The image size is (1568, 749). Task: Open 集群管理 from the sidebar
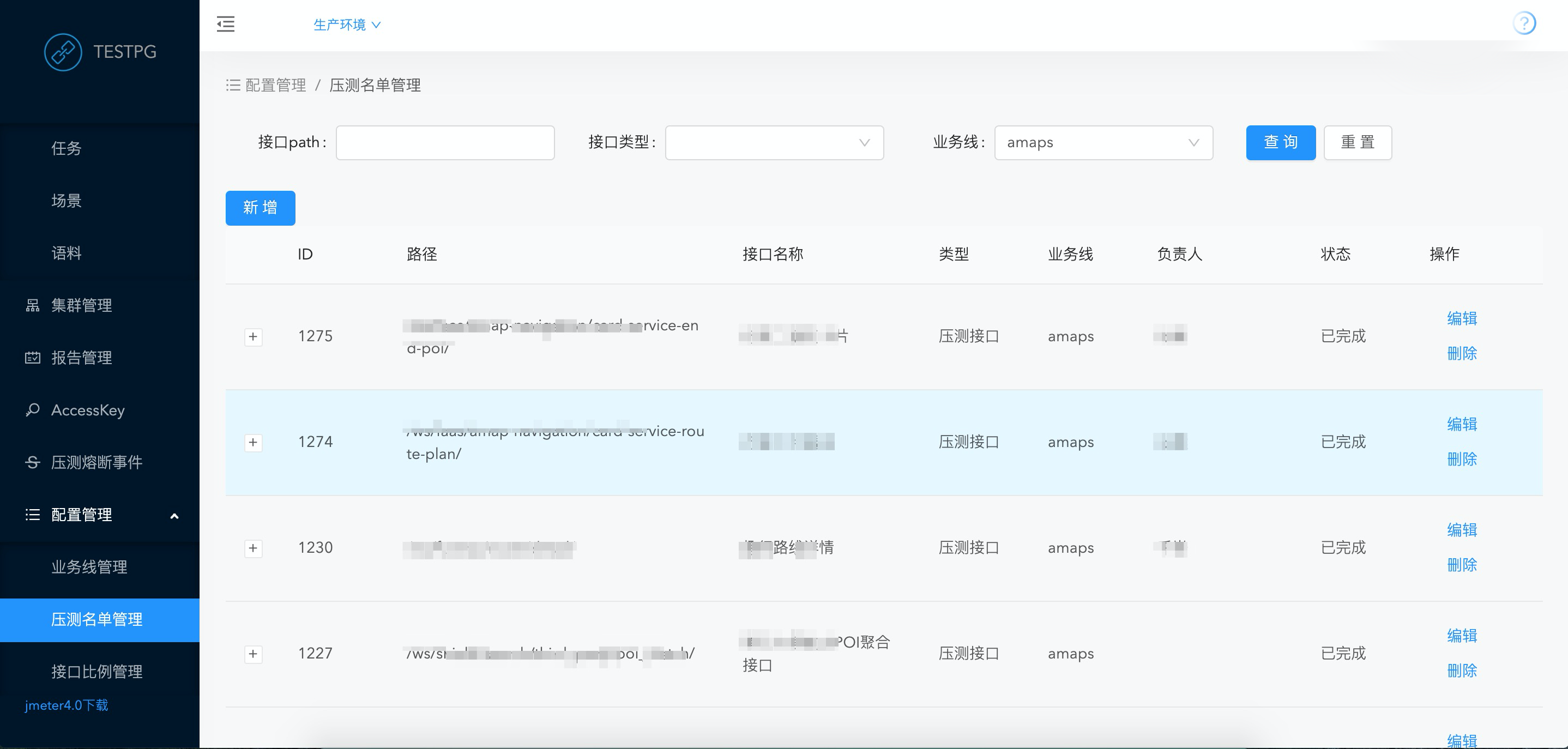click(x=81, y=305)
